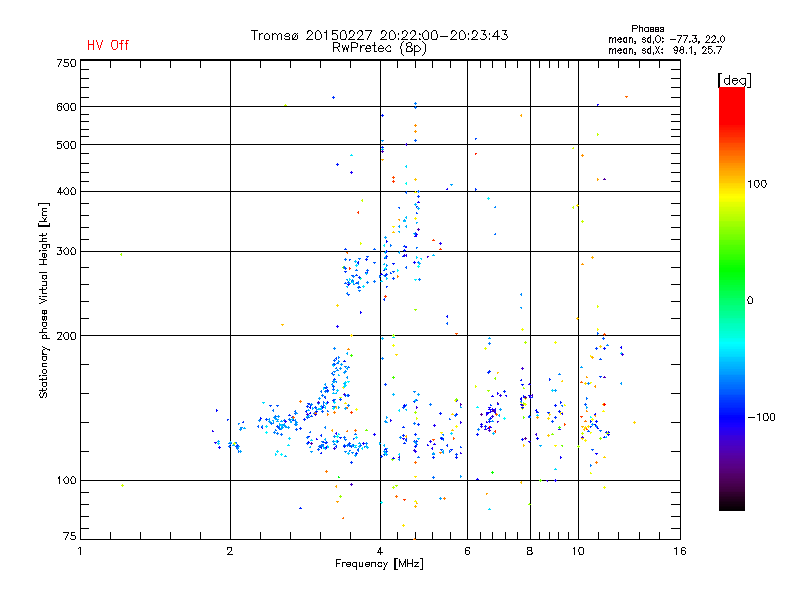Click the x-axis '1' tick label

(x=80, y=551)
